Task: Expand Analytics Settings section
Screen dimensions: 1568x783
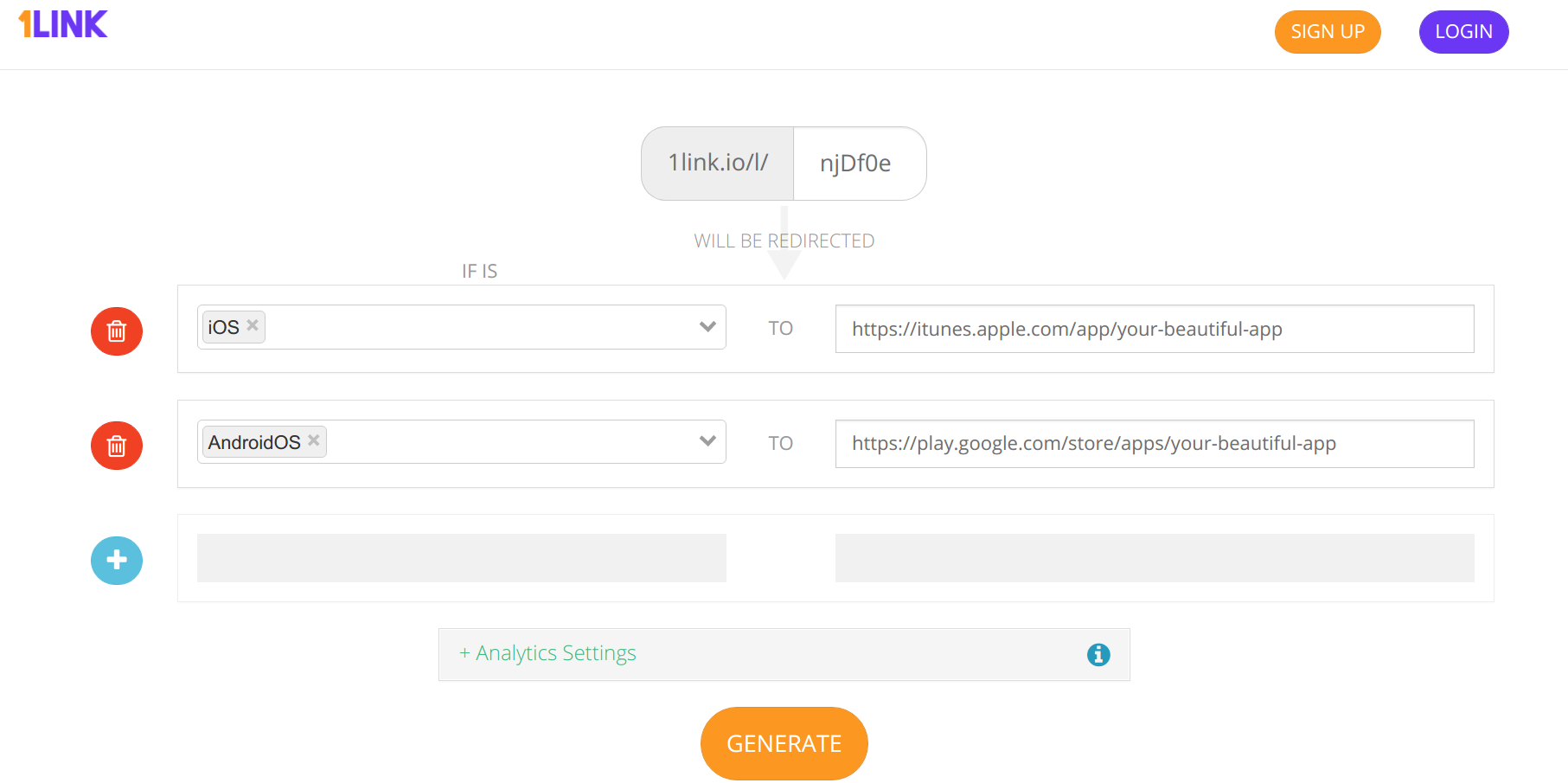Action: [547, 653]
